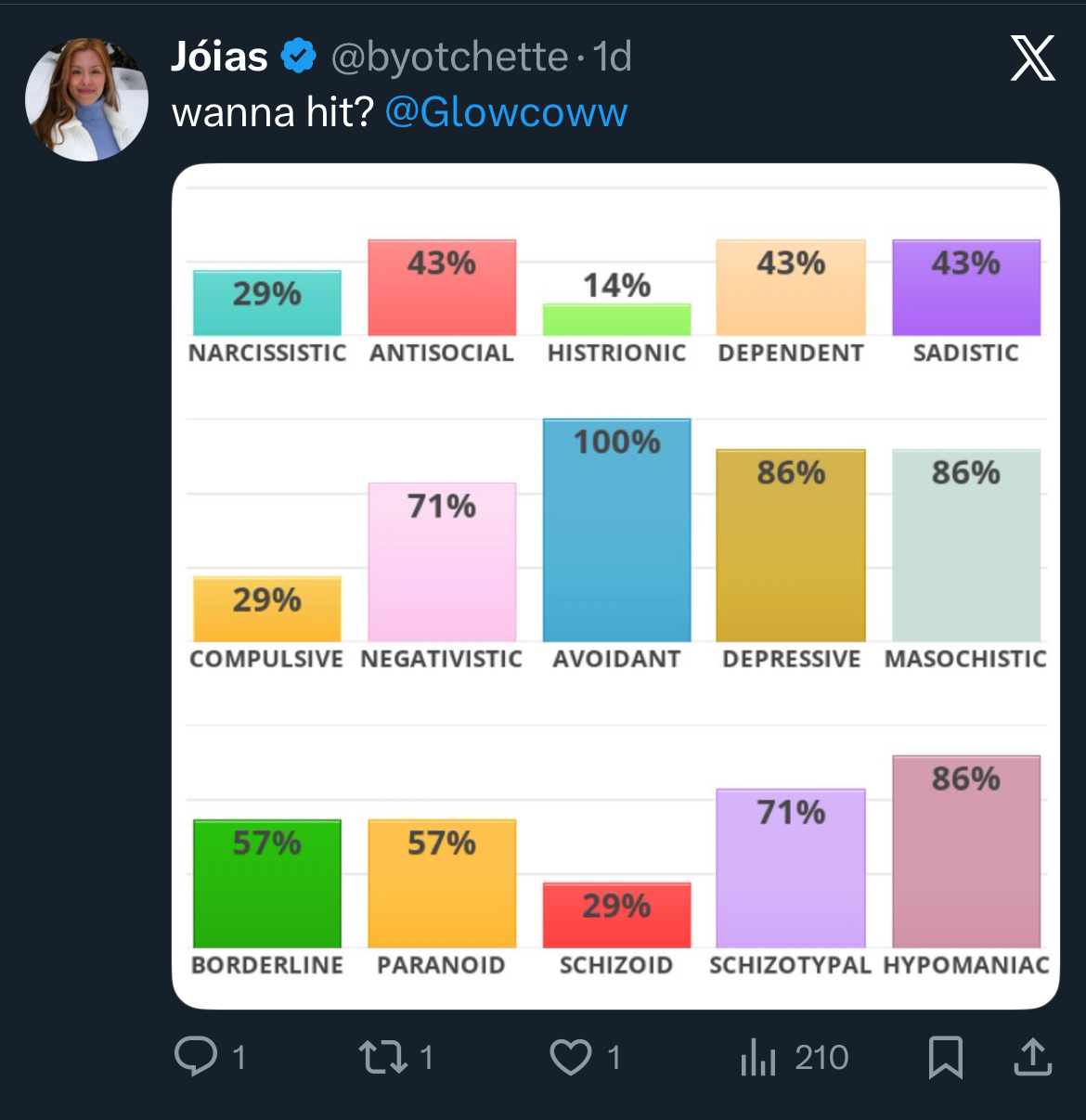
Task: Open the view analytics bar icon
Action: [757, 1057]
